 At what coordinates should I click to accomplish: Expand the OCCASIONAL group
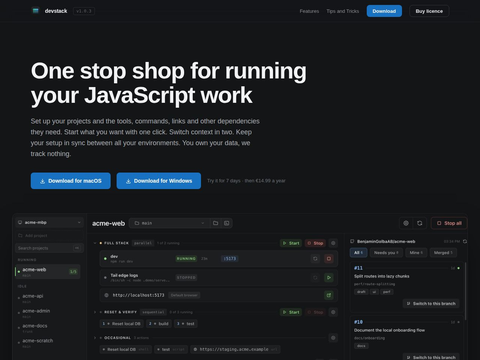click(x=95, y=338)
